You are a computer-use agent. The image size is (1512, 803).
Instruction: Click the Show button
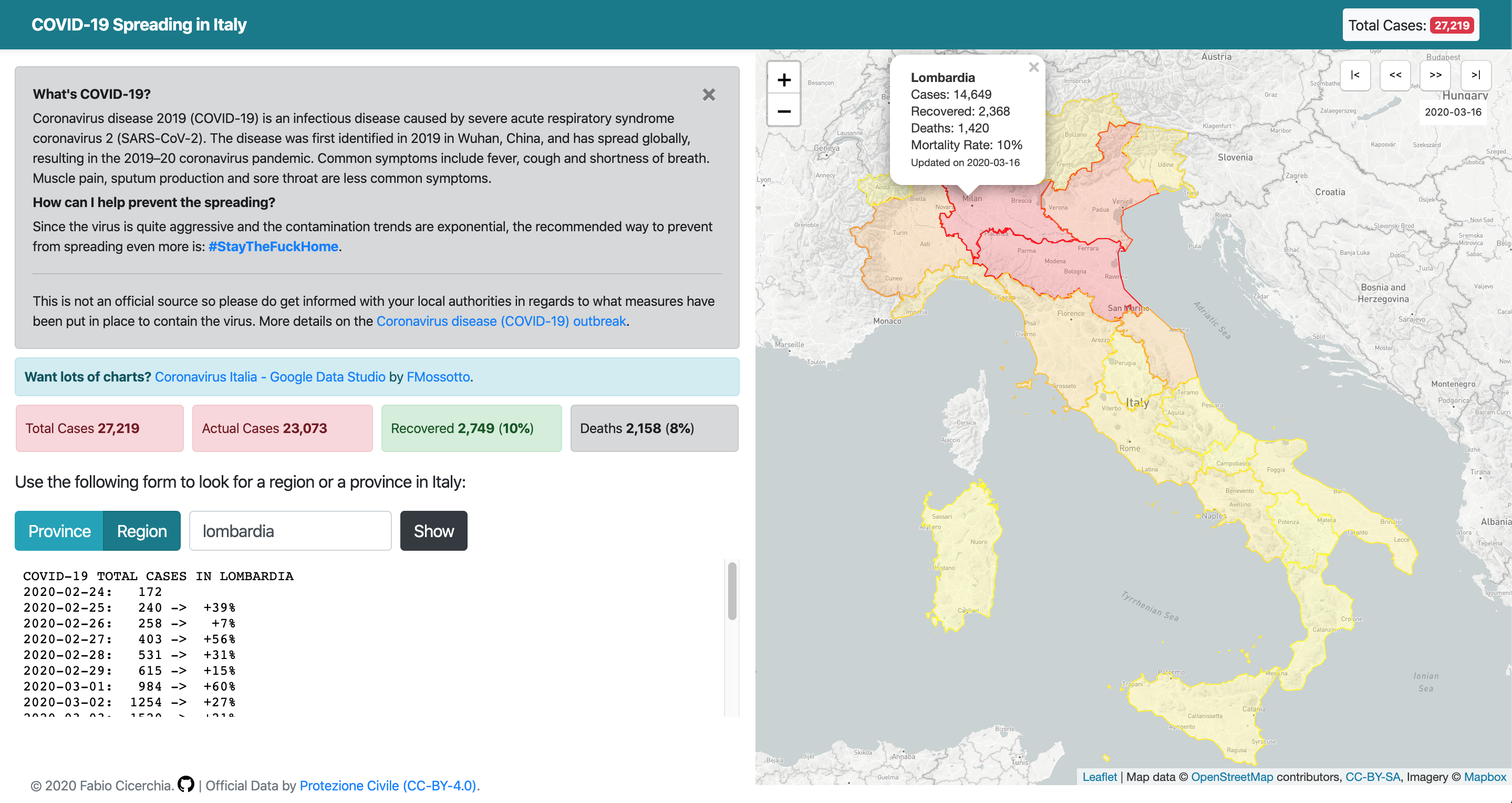coord(434,531)
